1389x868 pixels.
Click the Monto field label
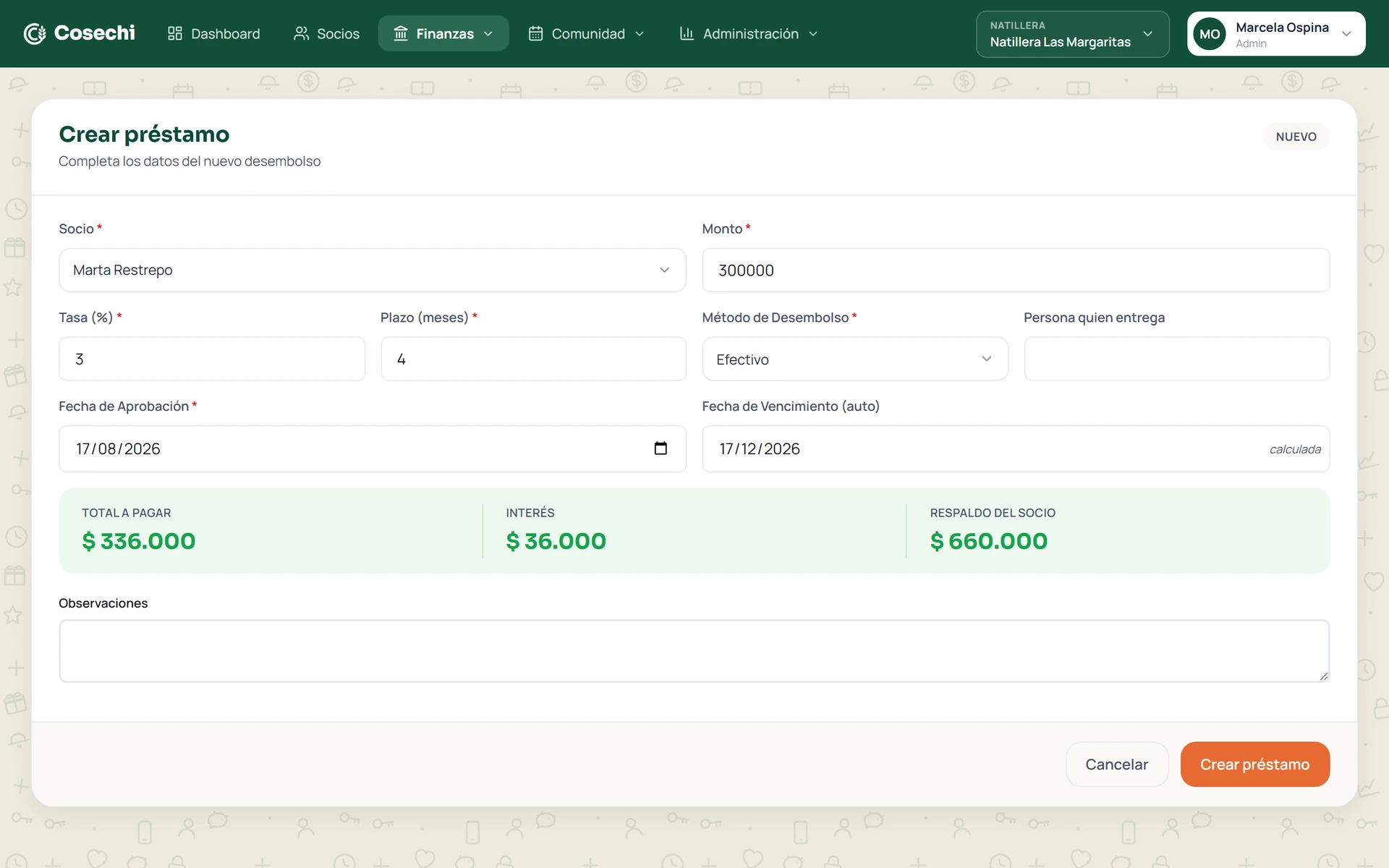point(722,229)
